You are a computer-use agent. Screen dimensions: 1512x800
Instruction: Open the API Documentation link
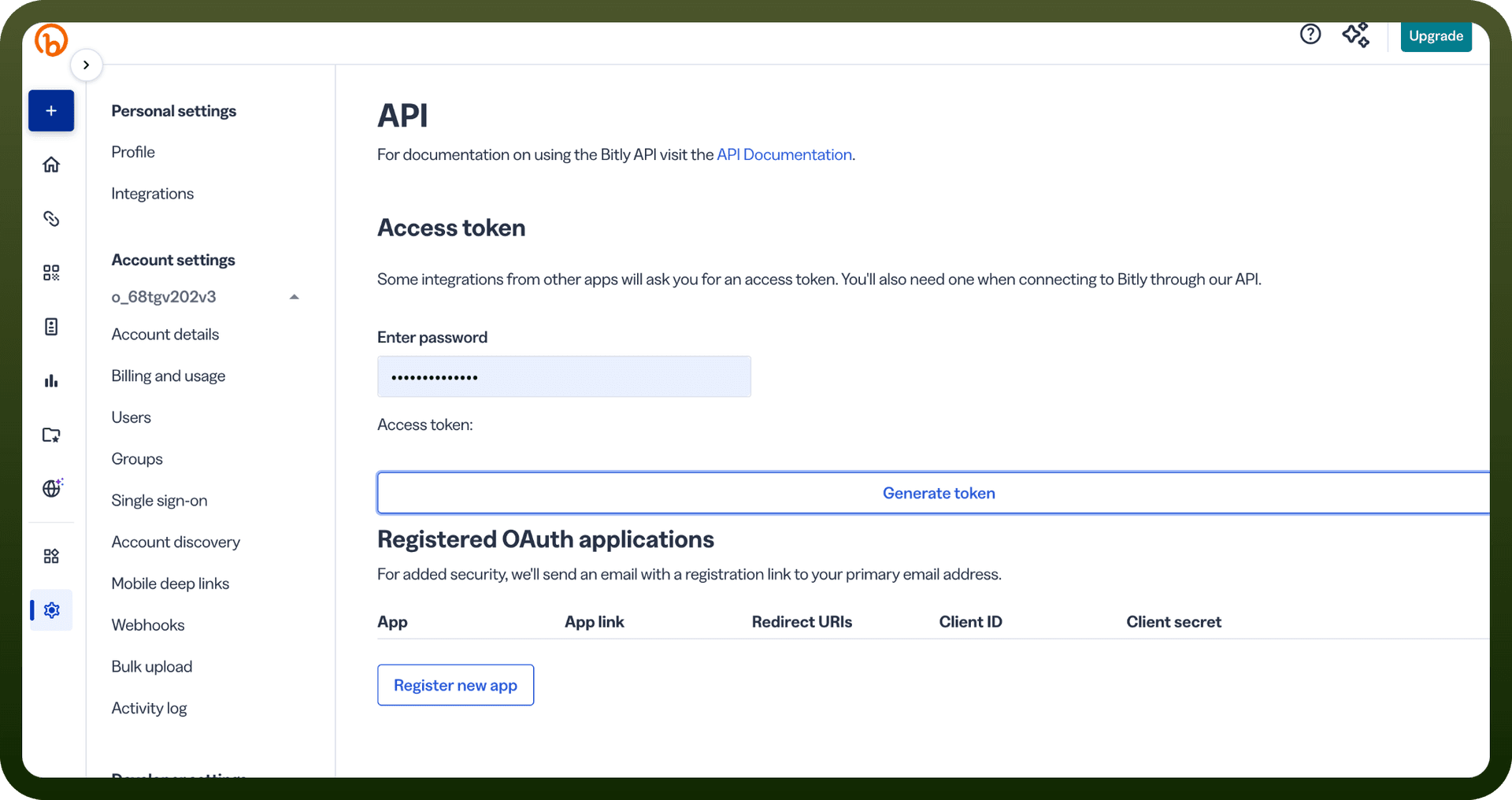tap(784, 155)
